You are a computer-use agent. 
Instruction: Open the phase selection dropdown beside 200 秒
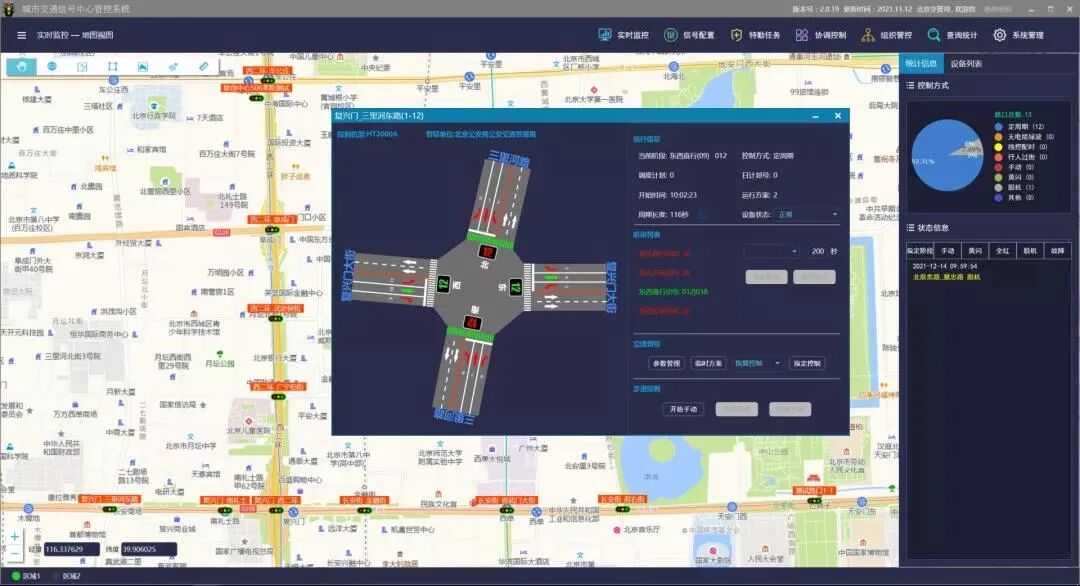click(x=771, y=251)
